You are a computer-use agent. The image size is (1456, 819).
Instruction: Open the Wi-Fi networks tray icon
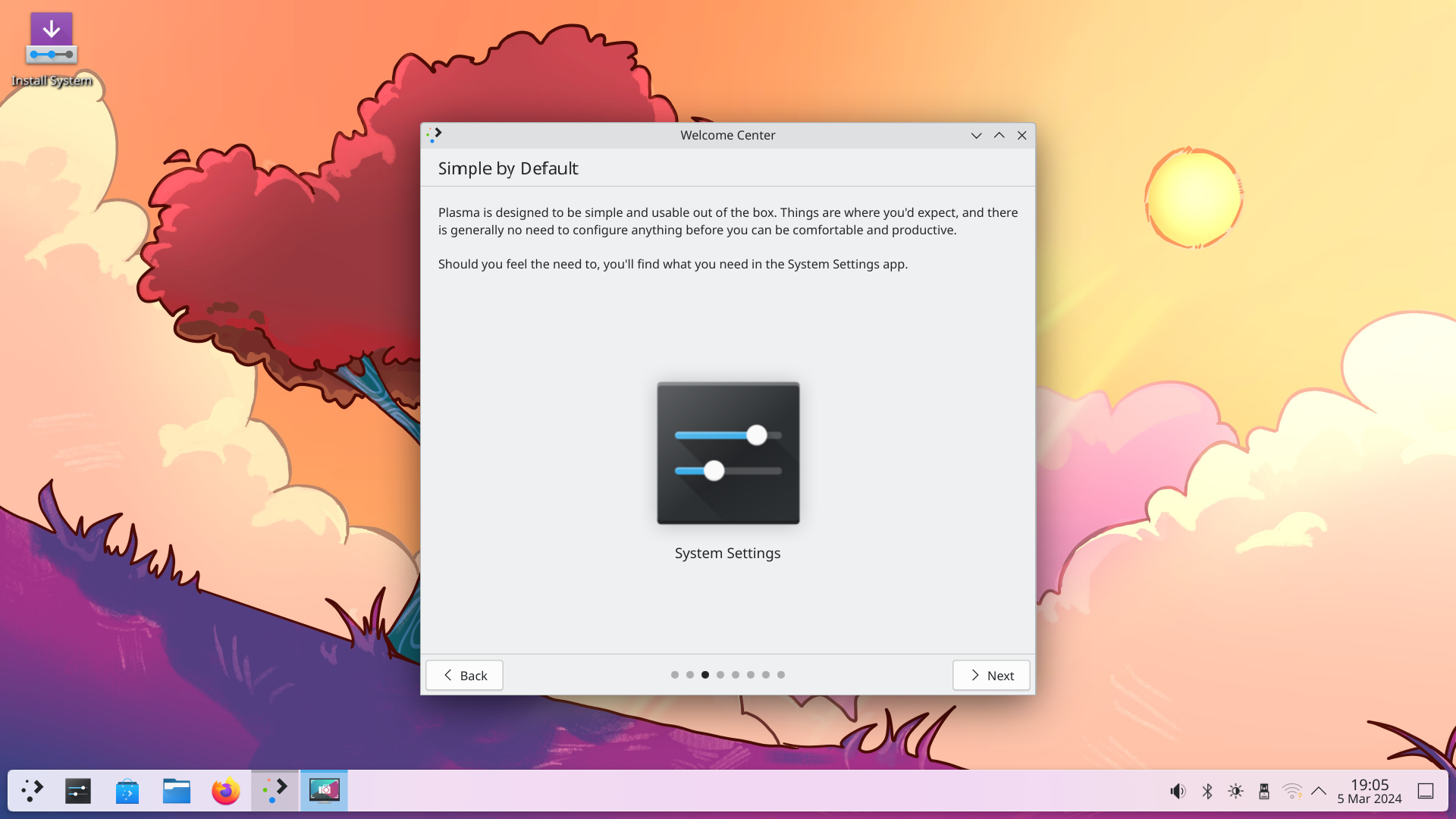tap(1292, 792)
